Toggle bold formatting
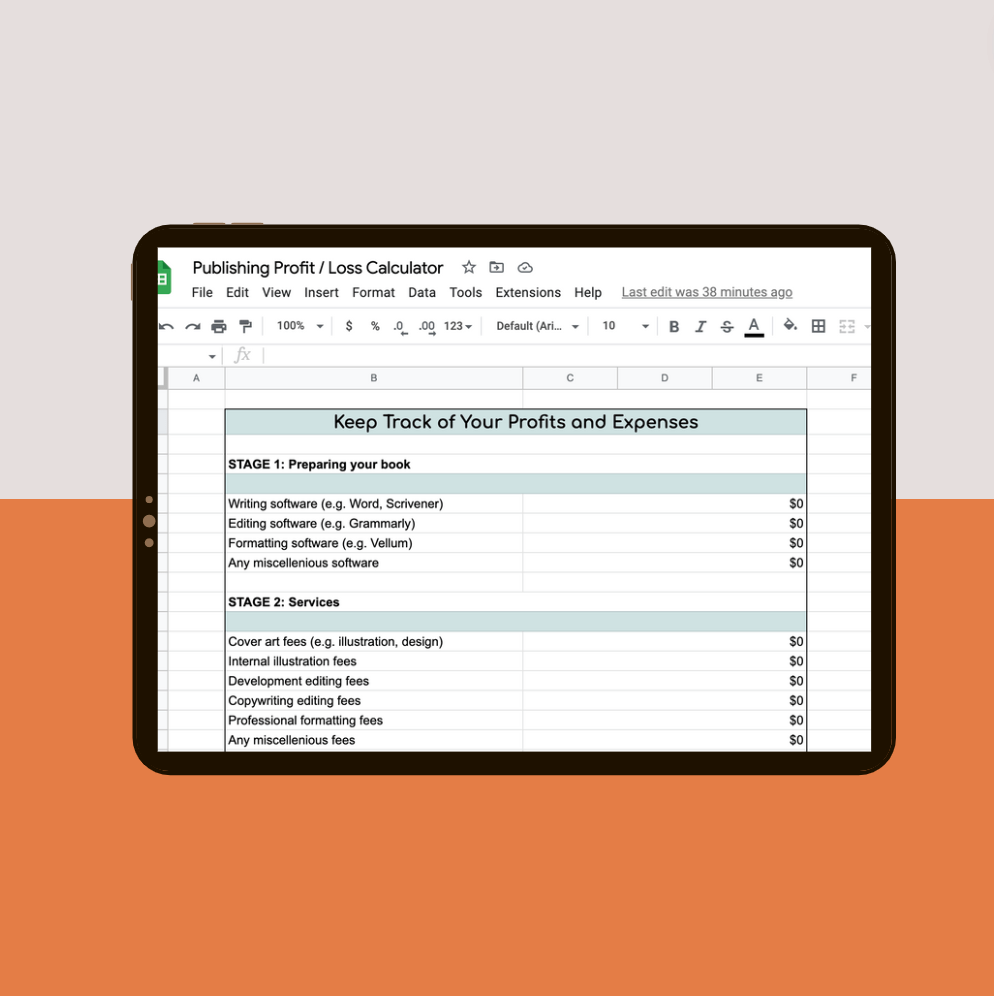Screen dimensions: 994x996 [673, 326]
